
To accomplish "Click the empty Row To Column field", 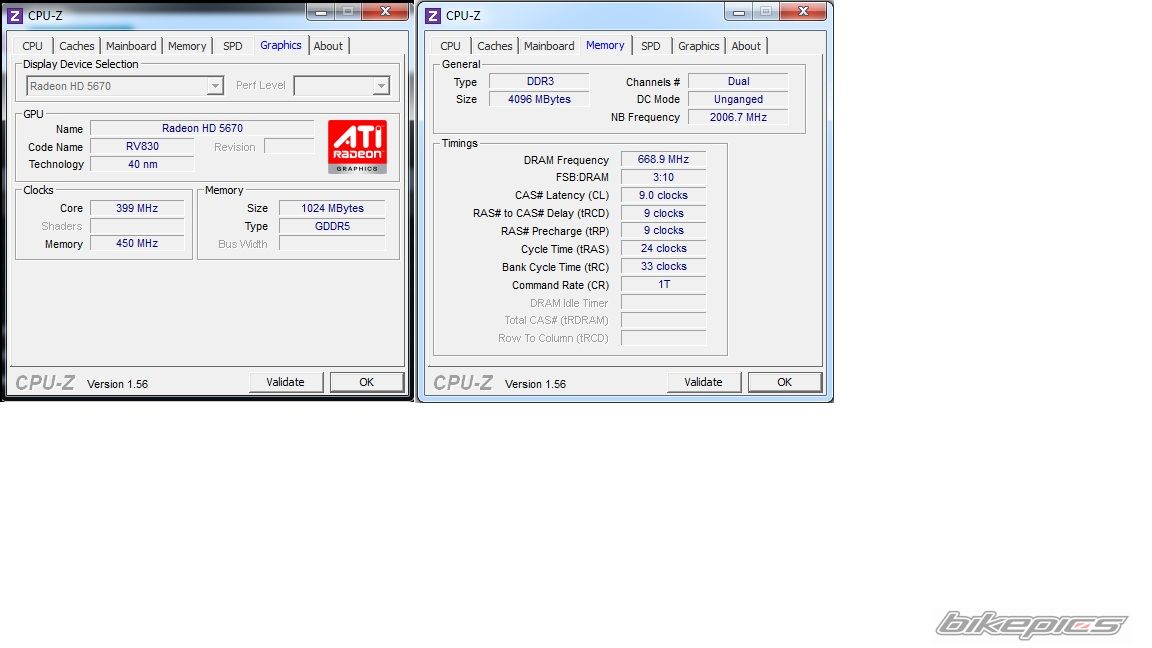I will (663, 338).
